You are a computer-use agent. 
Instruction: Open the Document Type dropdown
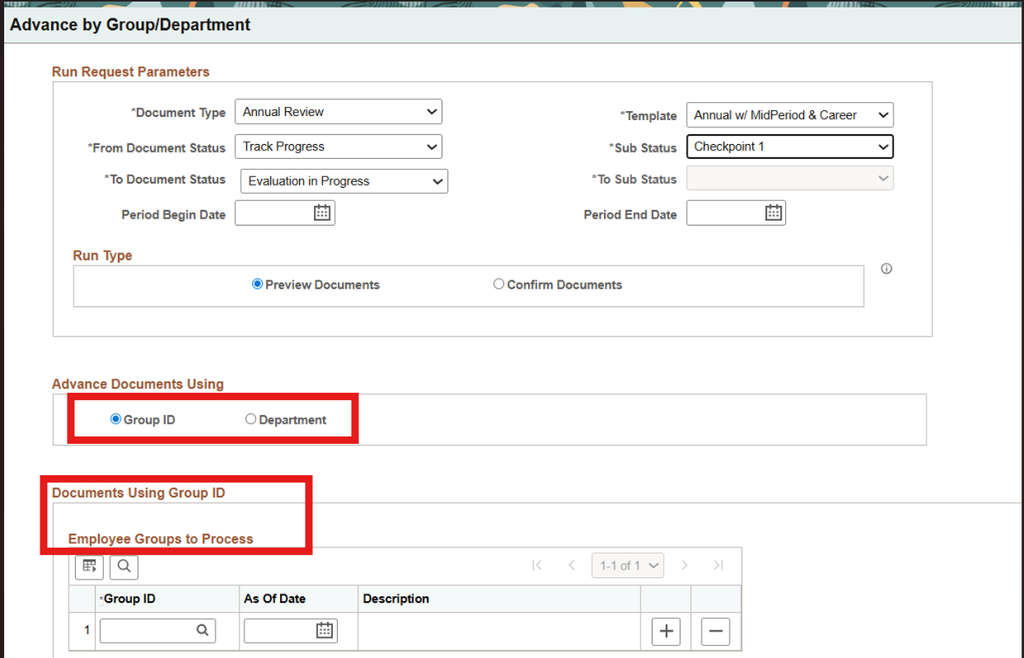tap(338, 112)
